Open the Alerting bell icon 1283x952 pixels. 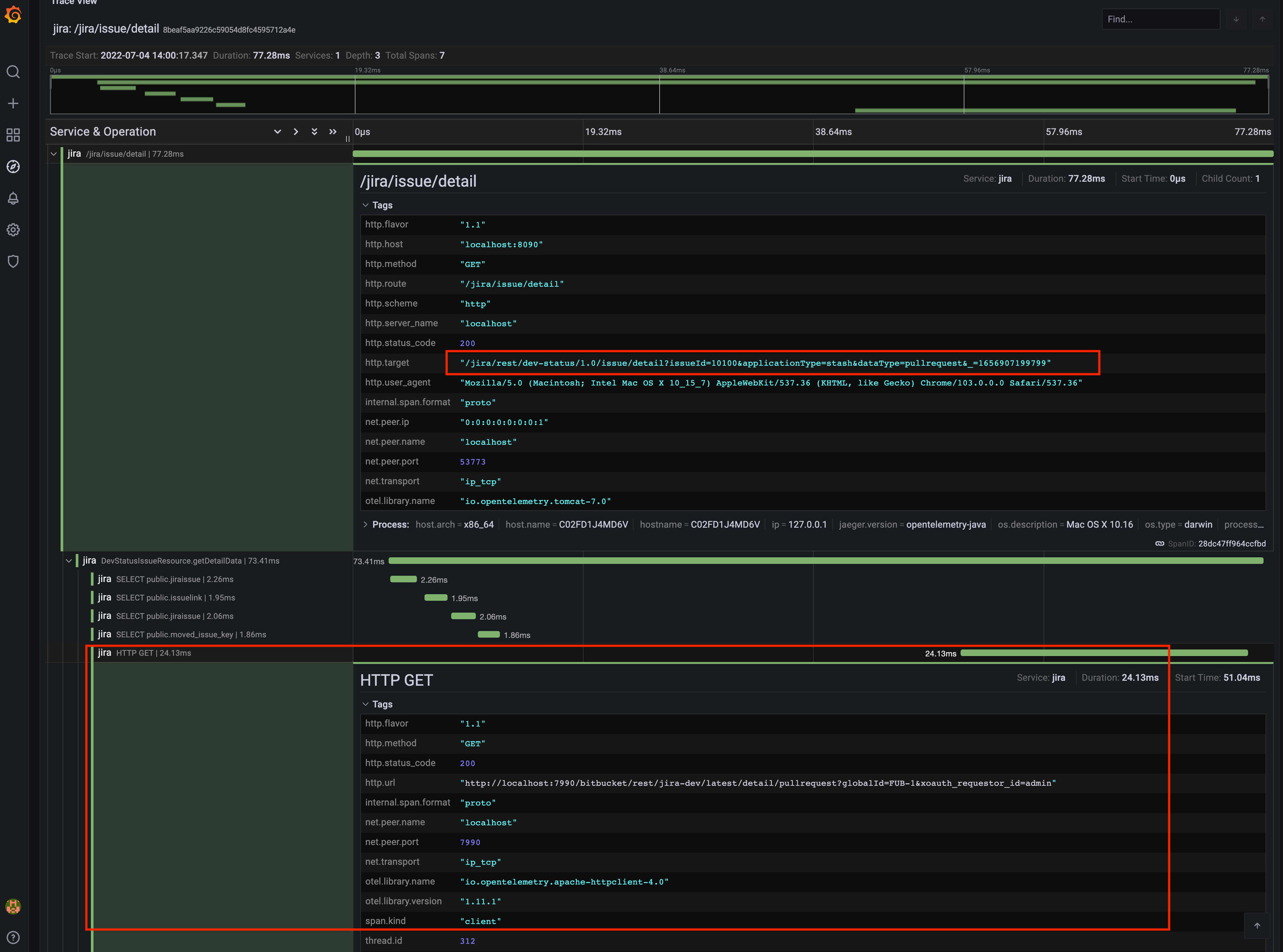pos(13,198)
